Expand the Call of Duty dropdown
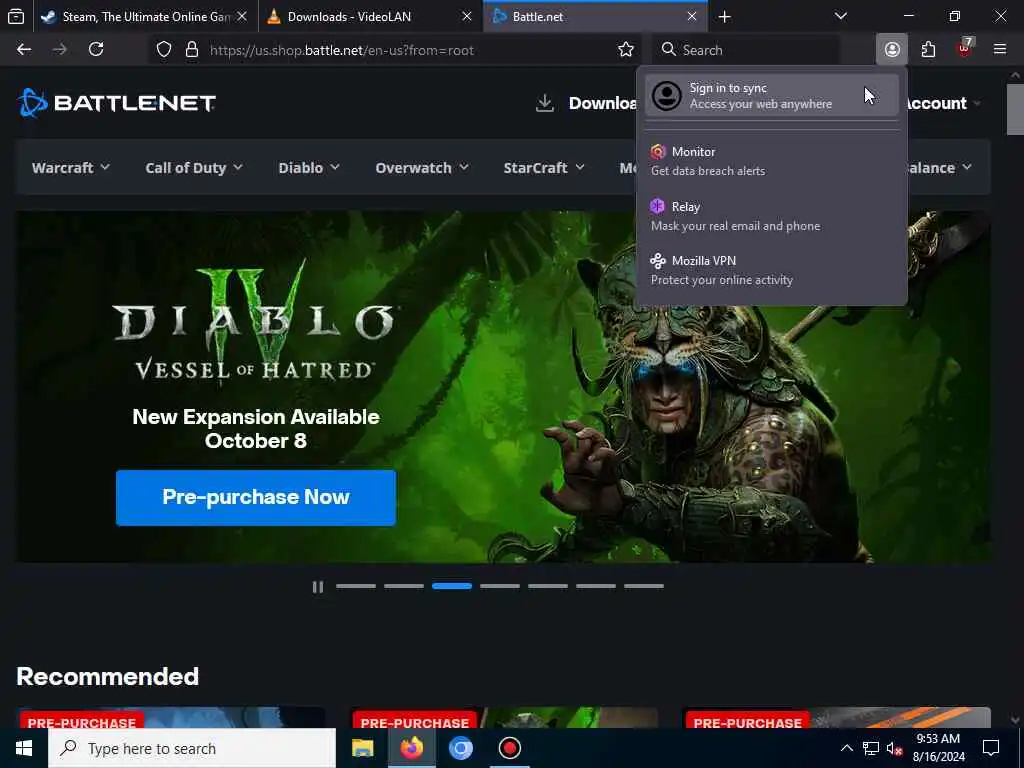Image resolution: width=1024 pixels, height=768 pixels. (x=194, y=168)
